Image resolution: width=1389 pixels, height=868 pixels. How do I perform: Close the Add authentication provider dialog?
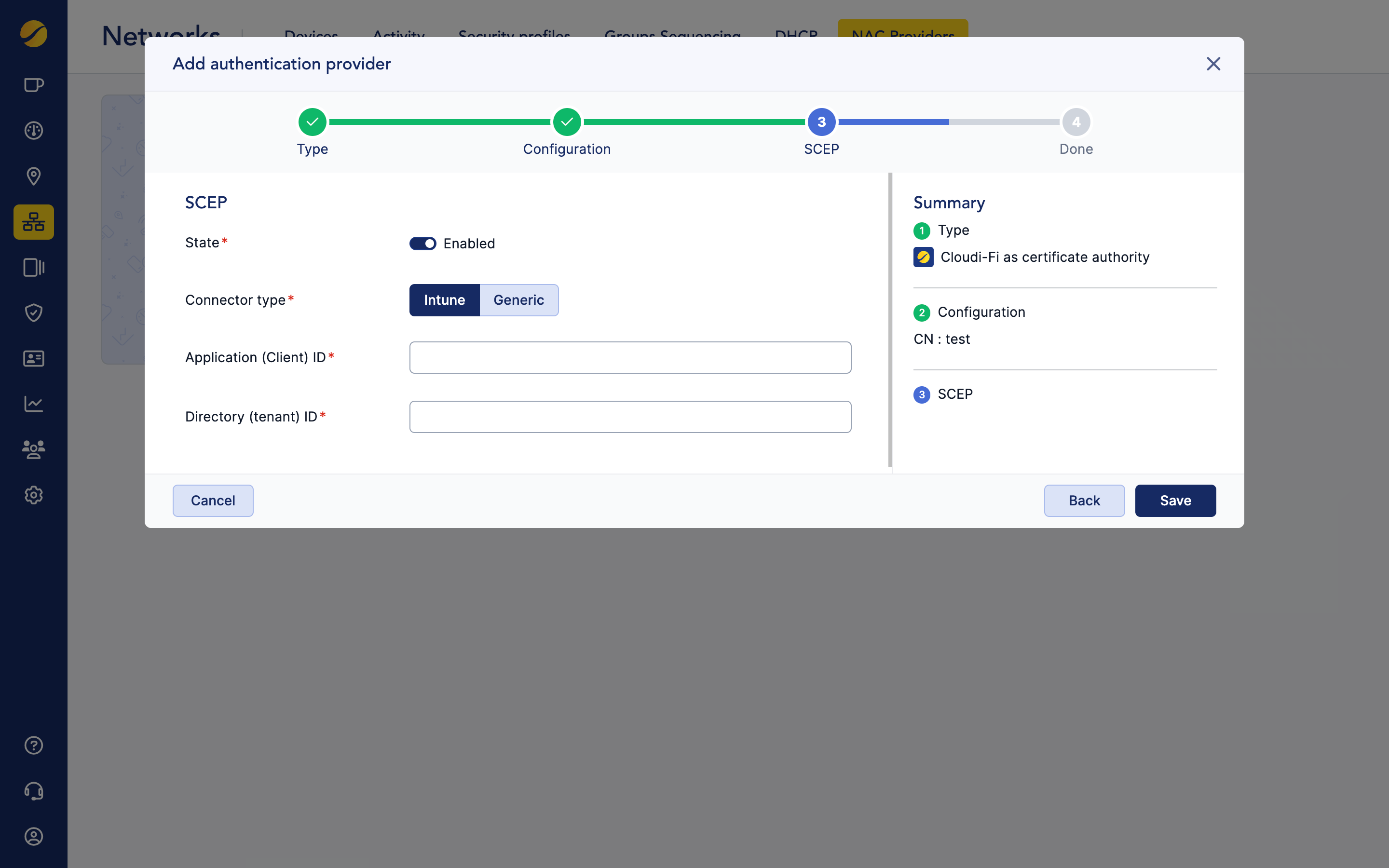point(1213,64)
